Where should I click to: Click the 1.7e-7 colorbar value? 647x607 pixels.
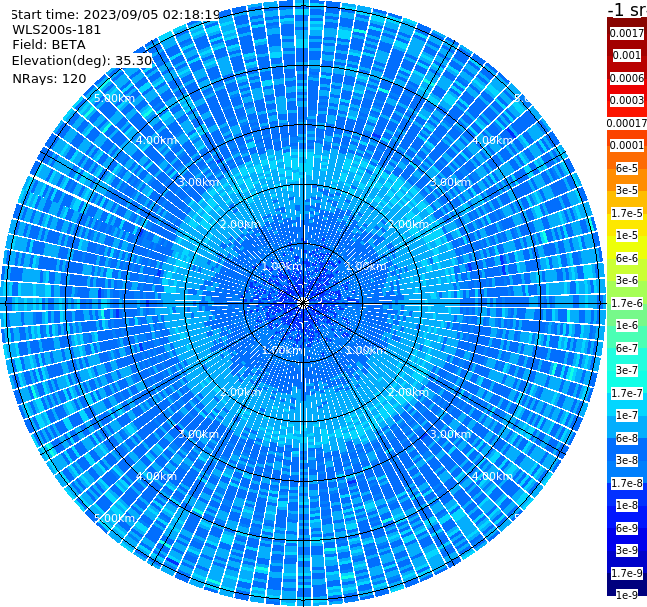(627, 393)
